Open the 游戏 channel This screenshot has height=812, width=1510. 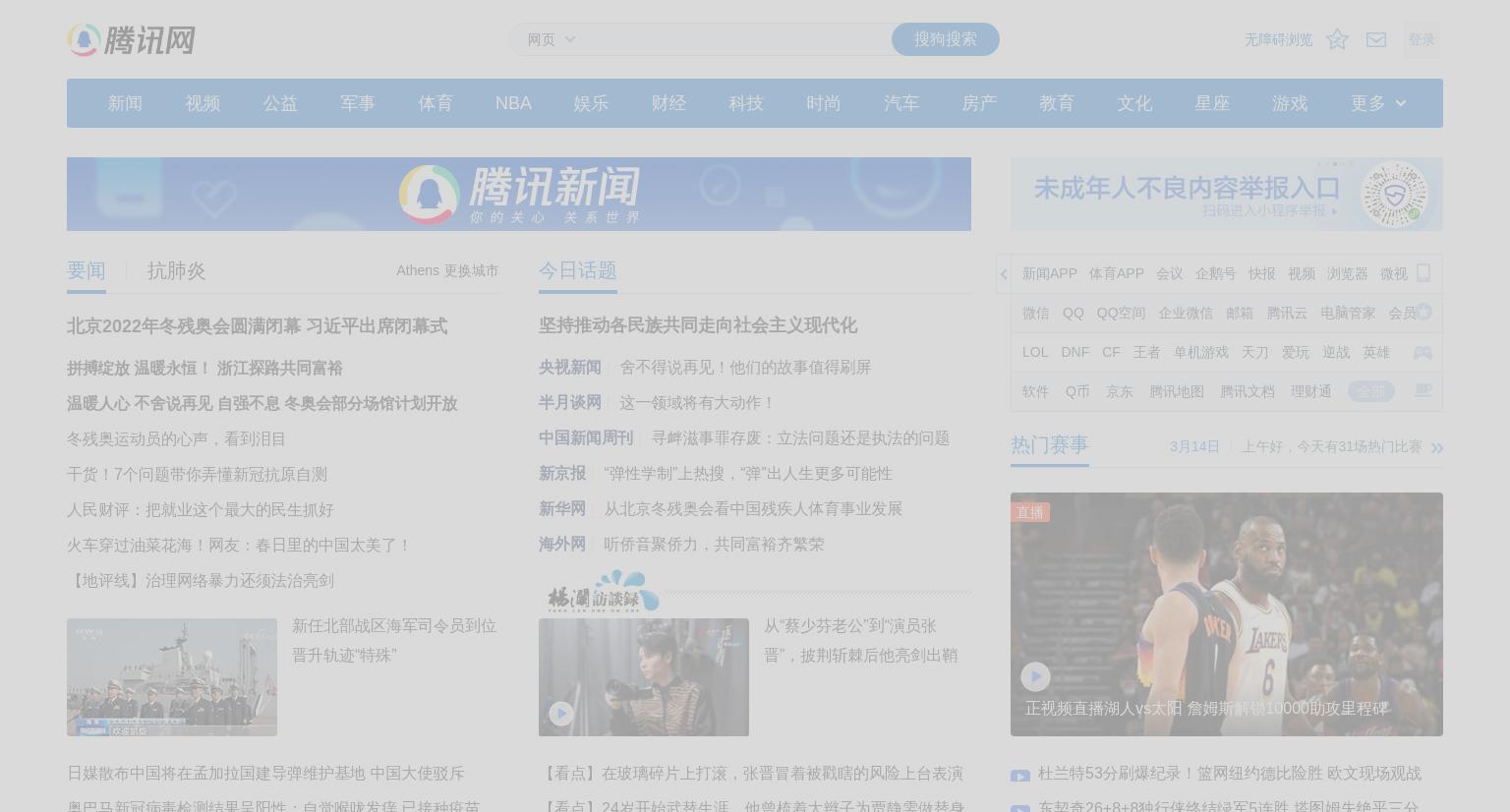(1290, 103)
